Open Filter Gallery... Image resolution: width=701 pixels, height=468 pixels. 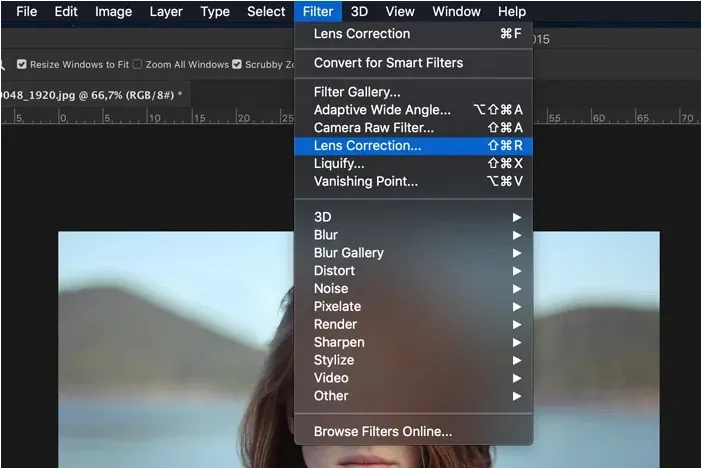tap(356, 92)
